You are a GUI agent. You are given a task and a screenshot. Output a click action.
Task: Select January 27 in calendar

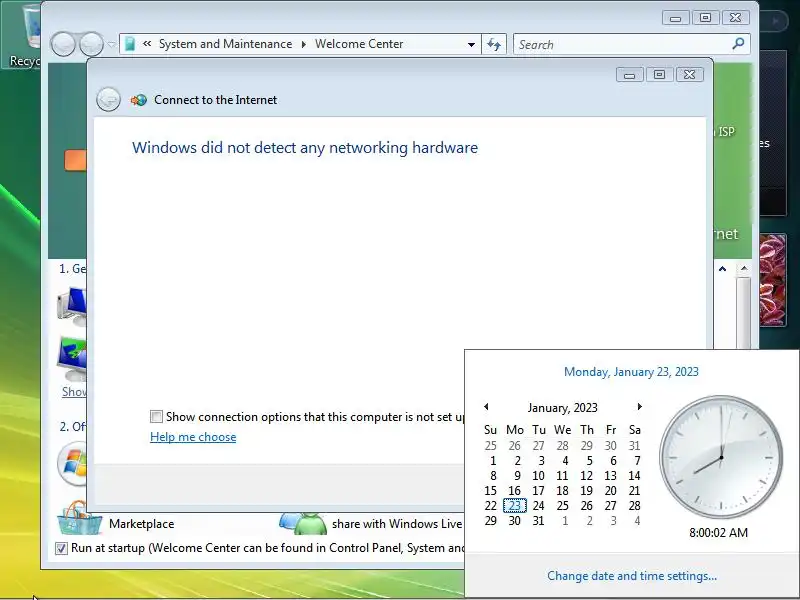610,506
